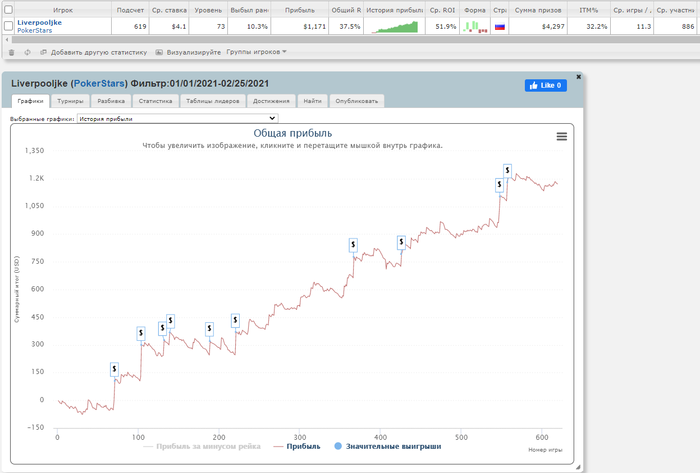Sort by the Уровень column header
This screenshot has height=473, width=700.
coord(208,10)
